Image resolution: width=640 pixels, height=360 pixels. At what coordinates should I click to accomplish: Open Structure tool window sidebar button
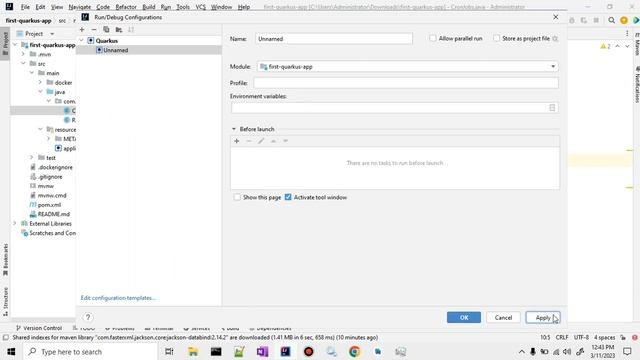click(x=5, y=301)
